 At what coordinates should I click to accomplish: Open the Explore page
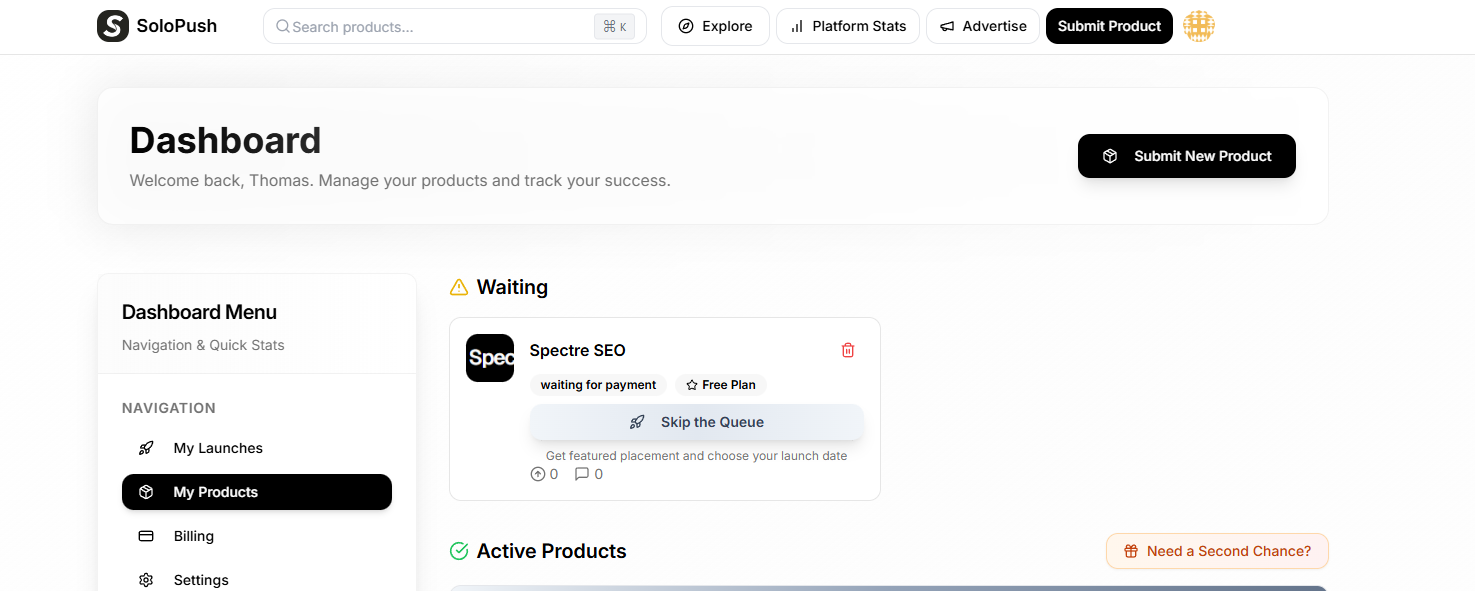click(715, 26)
